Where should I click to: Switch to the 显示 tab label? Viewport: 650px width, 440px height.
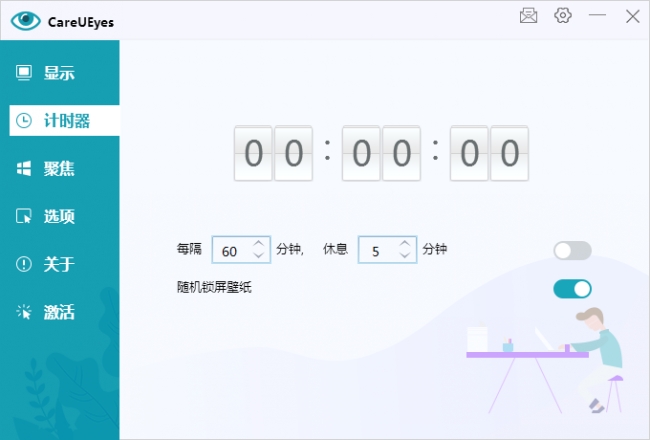(x=59, y=73)
